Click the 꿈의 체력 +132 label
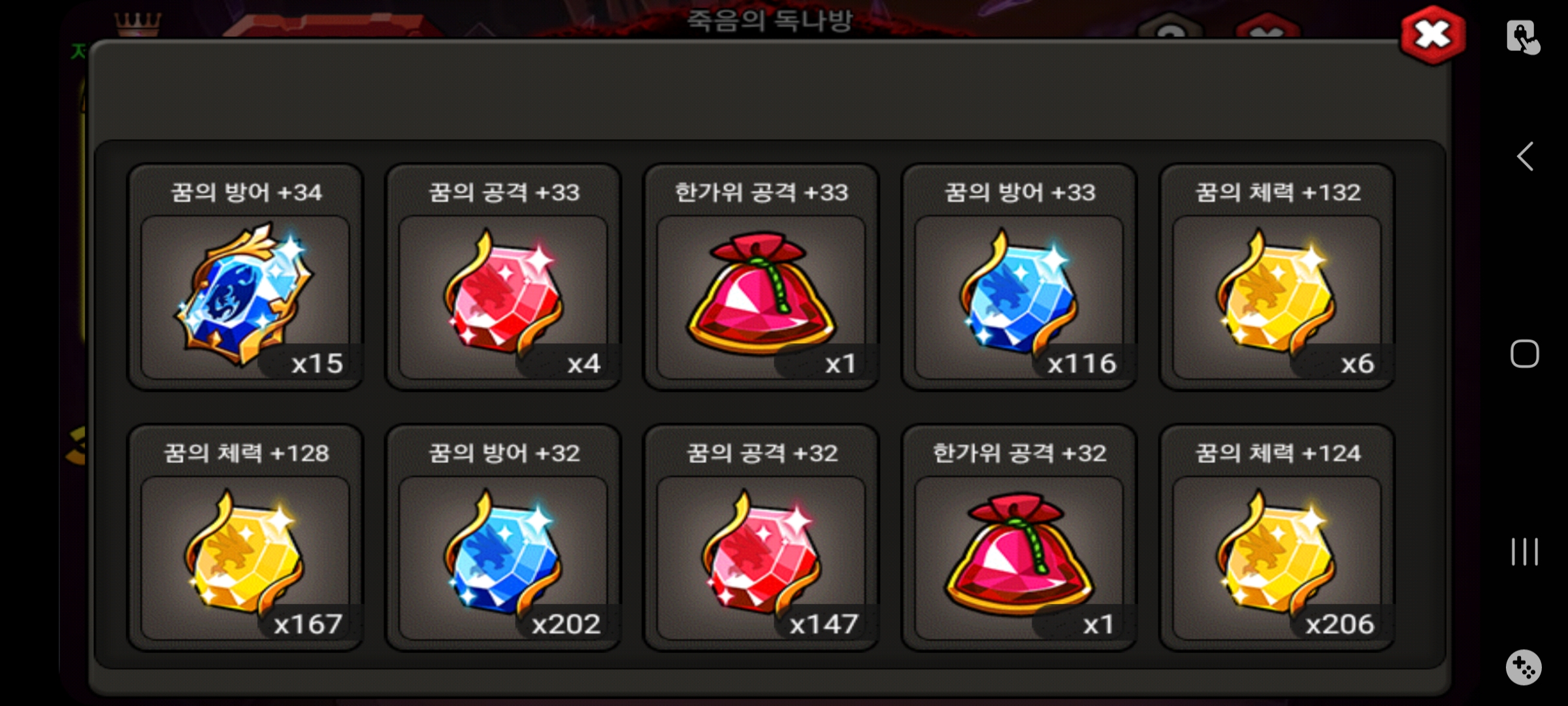The height and width of the screenshot is (706, 1568). coord(1278,192)
